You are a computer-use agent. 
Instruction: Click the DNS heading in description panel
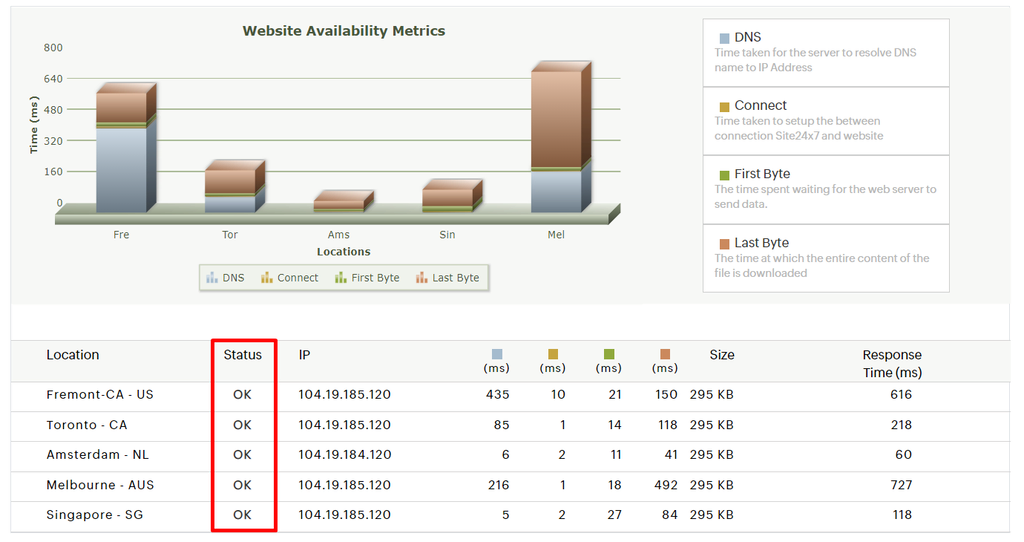click(x=748, y=37)
